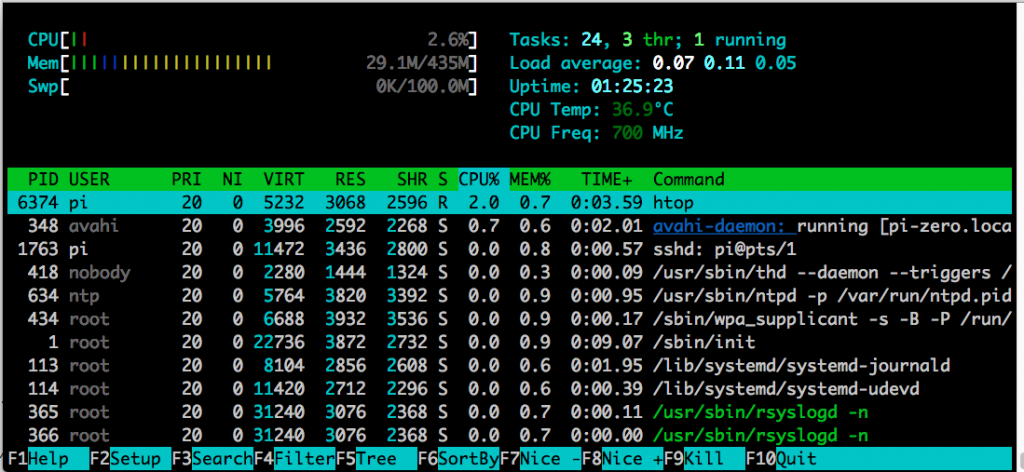Click the CPU usage meter bar
1024x472 pixels.
[252, 40]
